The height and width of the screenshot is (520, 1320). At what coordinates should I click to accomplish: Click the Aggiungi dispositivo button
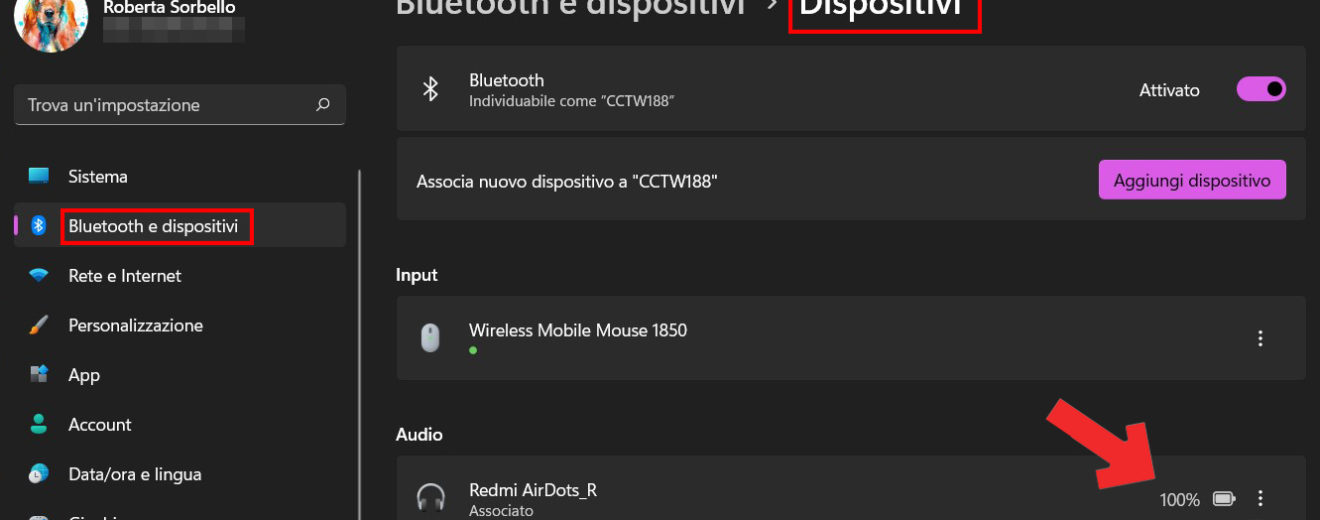tap(1192, 180)
